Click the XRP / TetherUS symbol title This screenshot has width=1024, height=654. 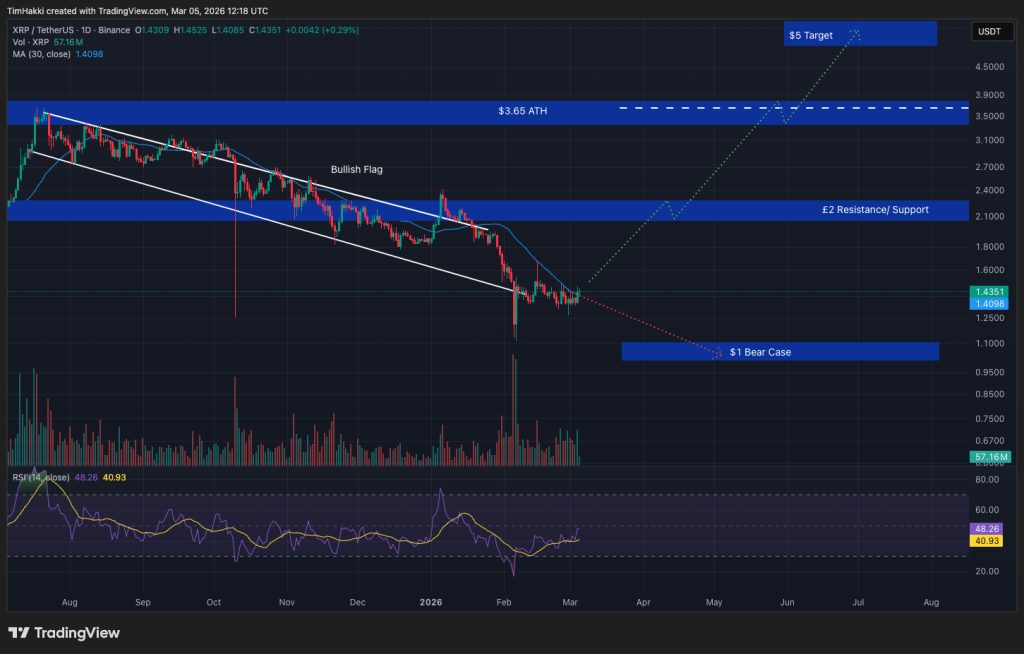pyautogui.click(x=44, y=30)
